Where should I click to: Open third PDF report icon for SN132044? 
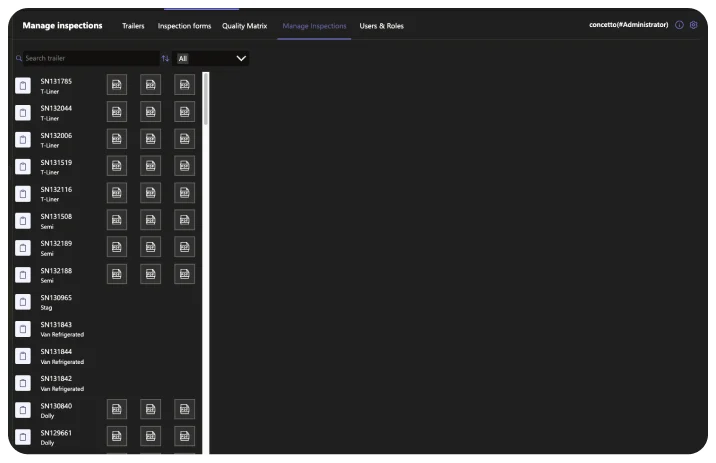(x=184, y=112)
